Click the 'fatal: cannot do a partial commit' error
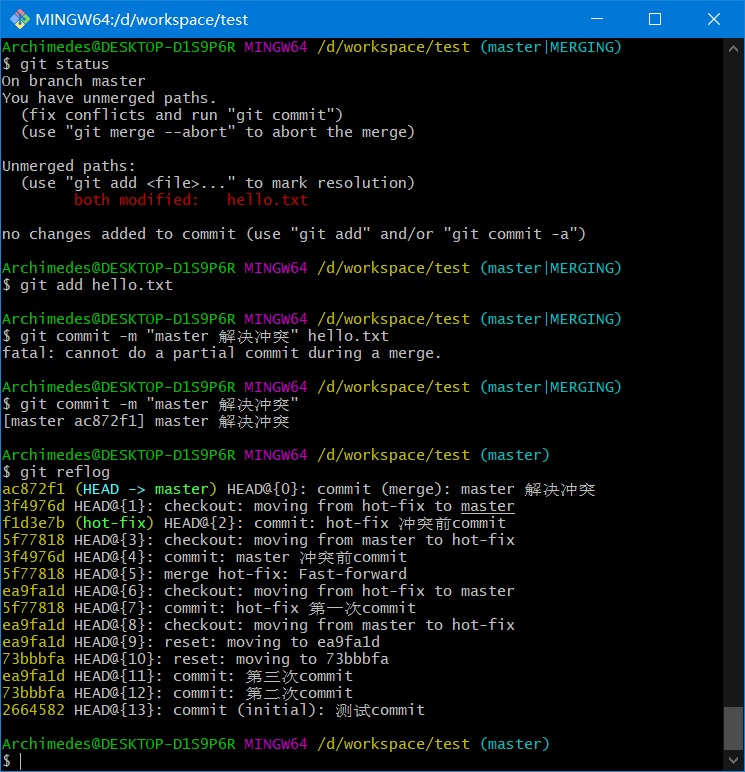 [x=222, y=353]
